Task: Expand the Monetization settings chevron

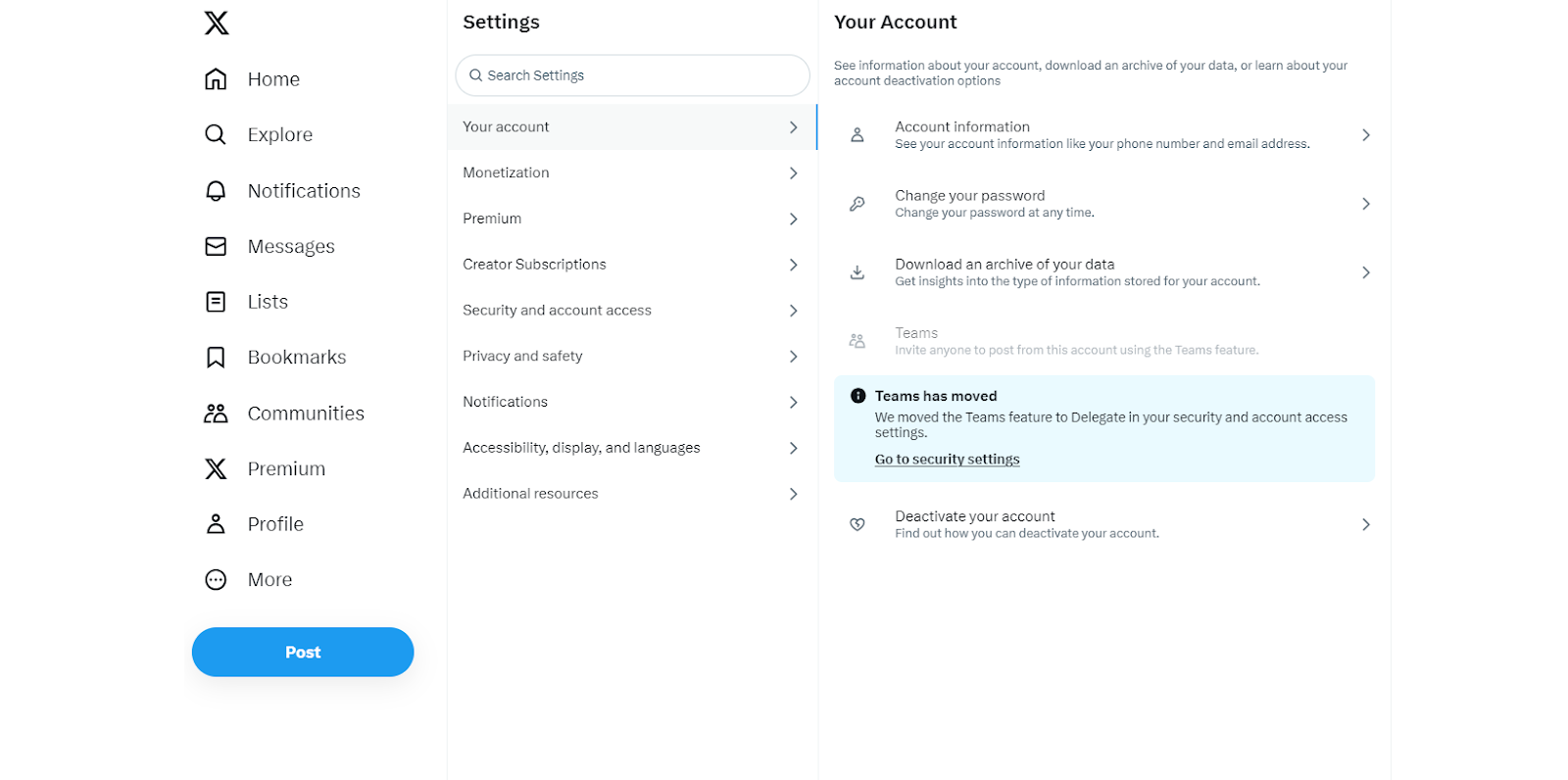Action: 793,173
